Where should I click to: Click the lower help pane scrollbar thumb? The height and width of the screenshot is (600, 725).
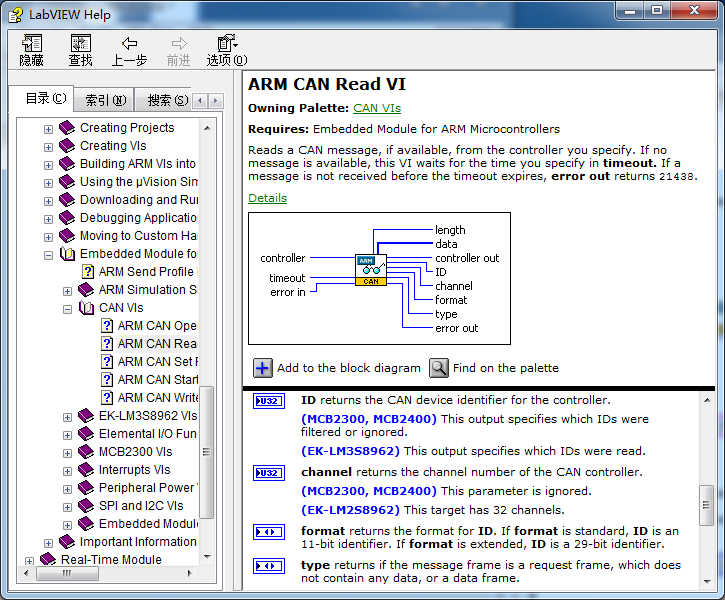click(x=706, y=505)
